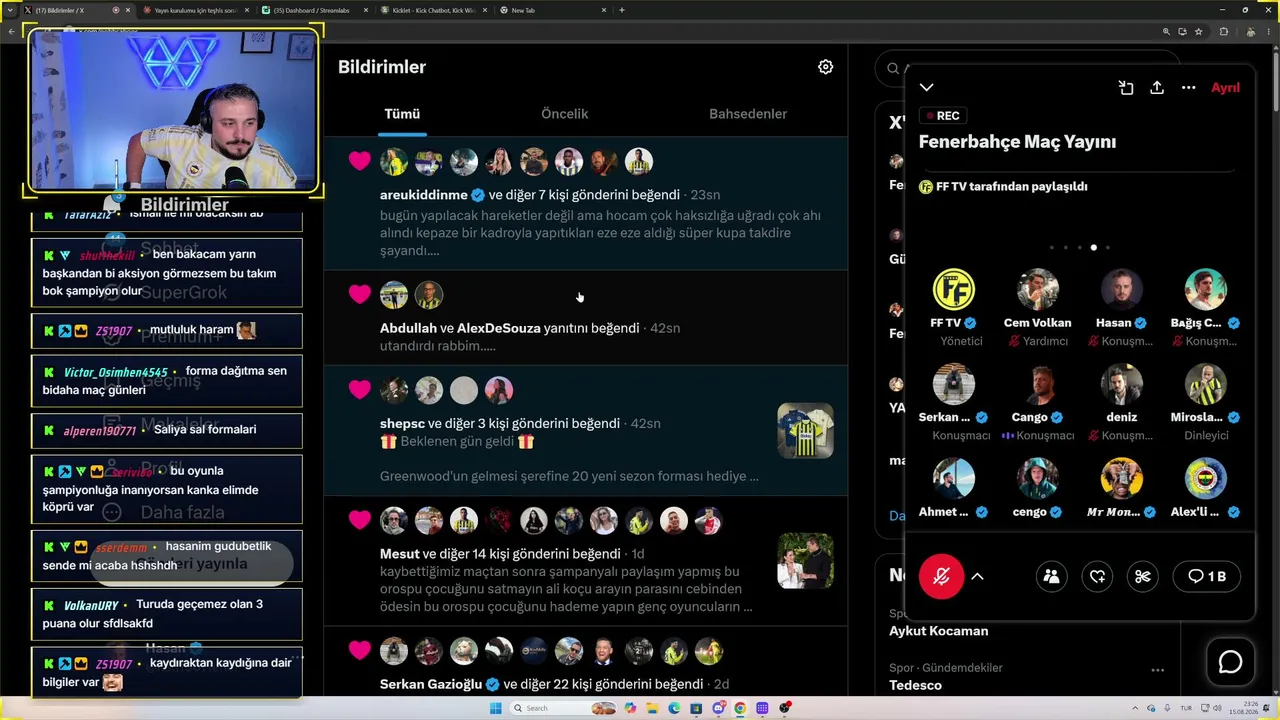Click the browser zoom magnifier icon

1166,32
